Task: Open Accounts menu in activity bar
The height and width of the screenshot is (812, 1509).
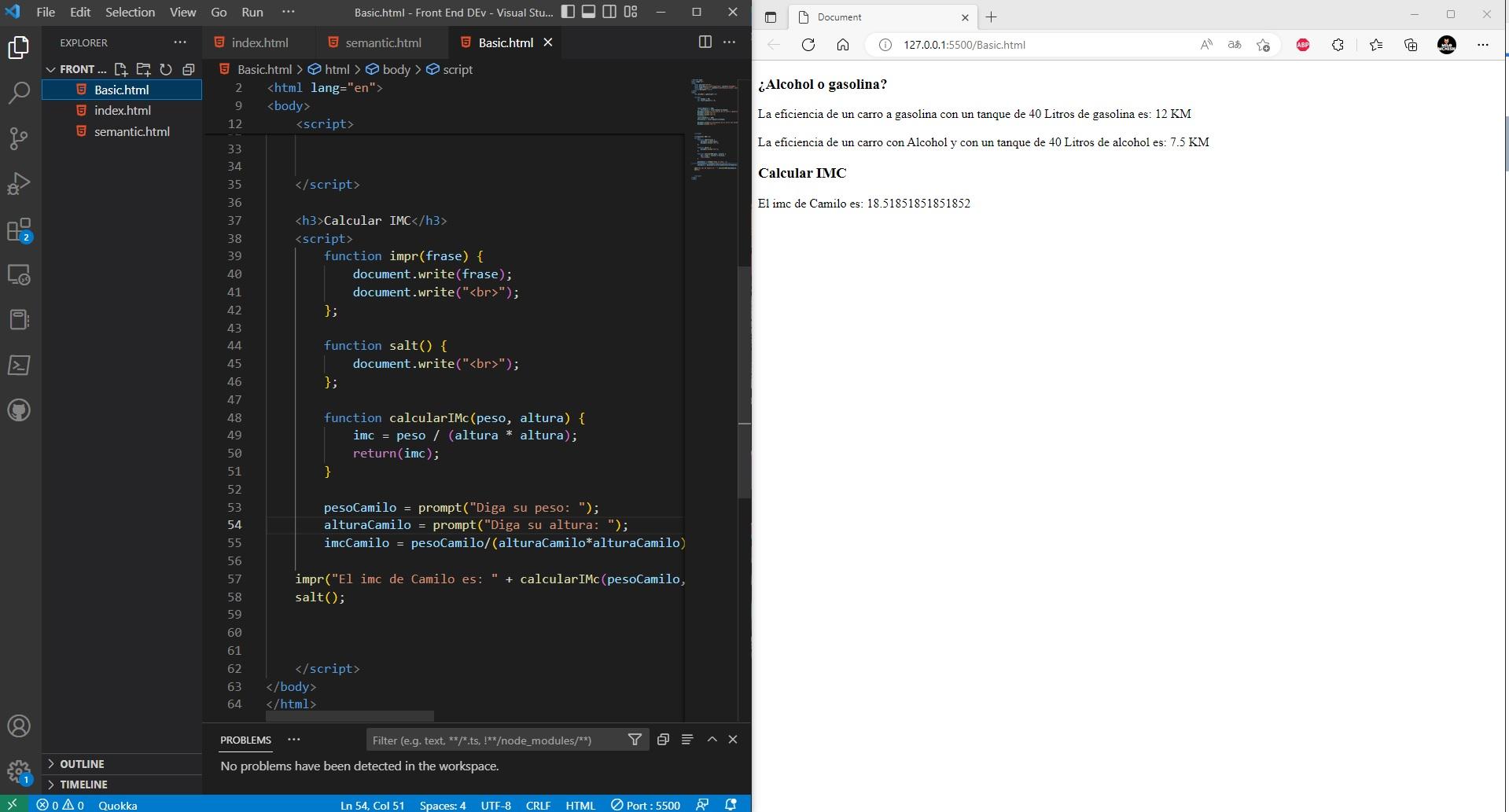Action: [19, 726]
